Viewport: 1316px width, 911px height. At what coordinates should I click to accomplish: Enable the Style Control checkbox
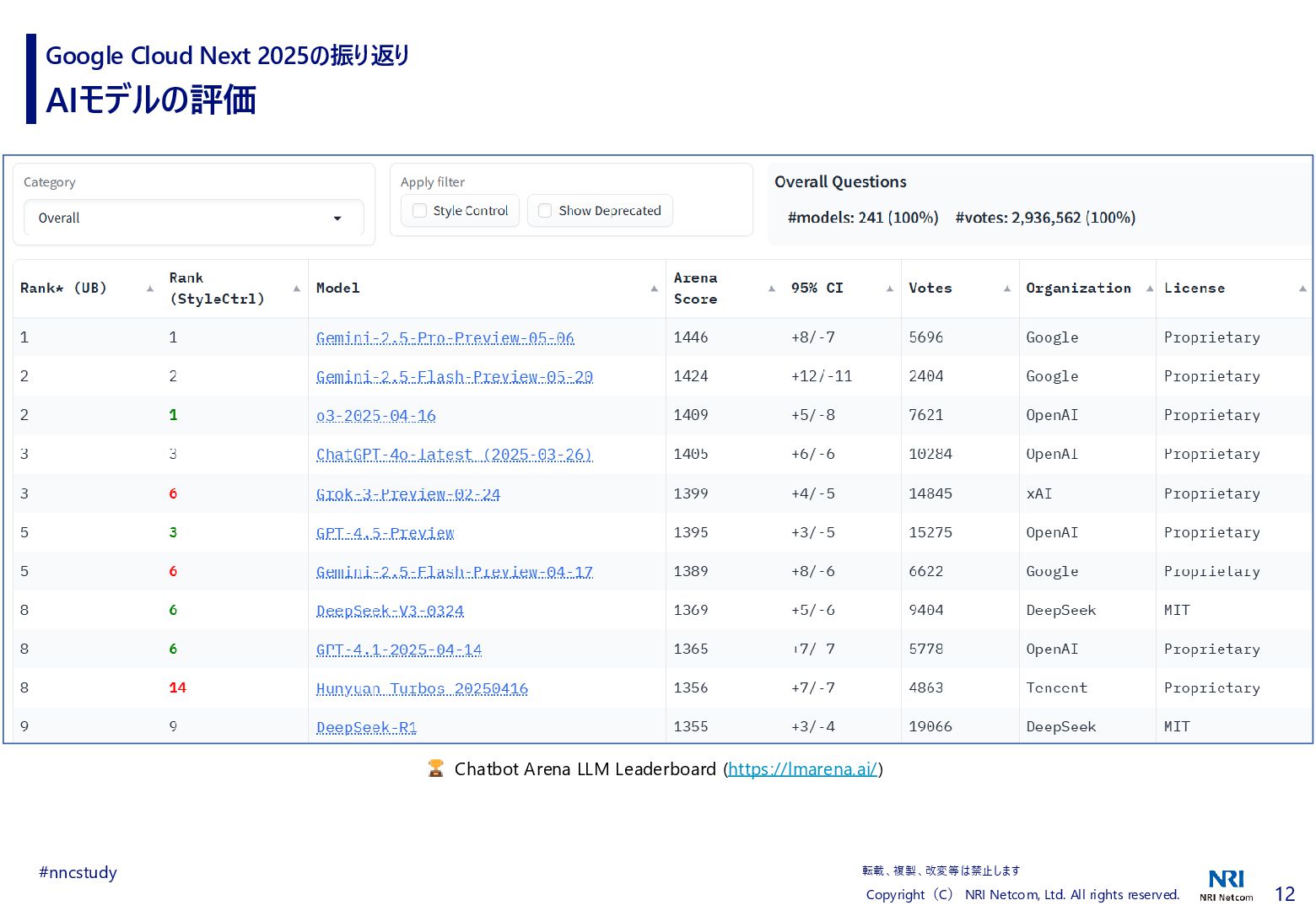(419, 211)
